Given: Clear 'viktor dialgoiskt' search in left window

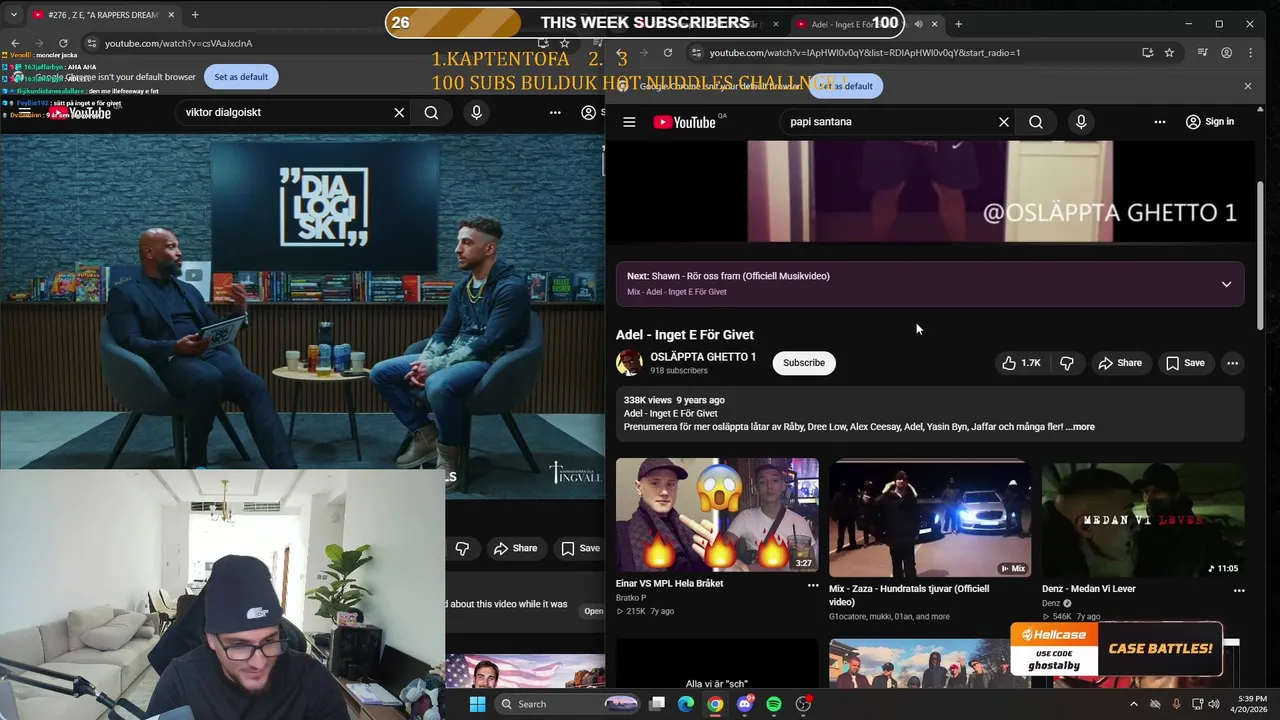Looking at the screenshot, I should [399, 113].
